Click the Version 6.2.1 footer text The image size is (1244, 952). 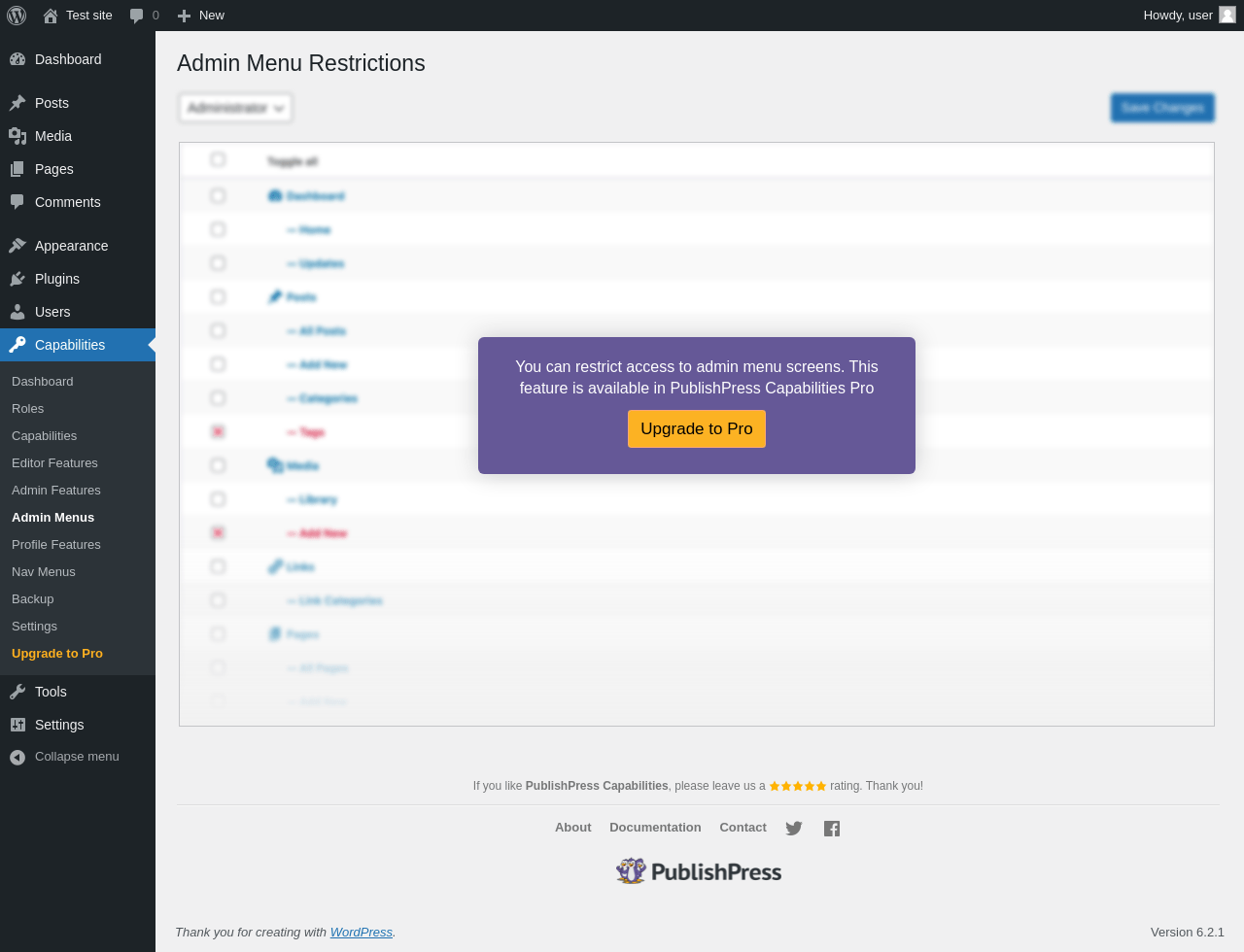[x=1188, y=933]
